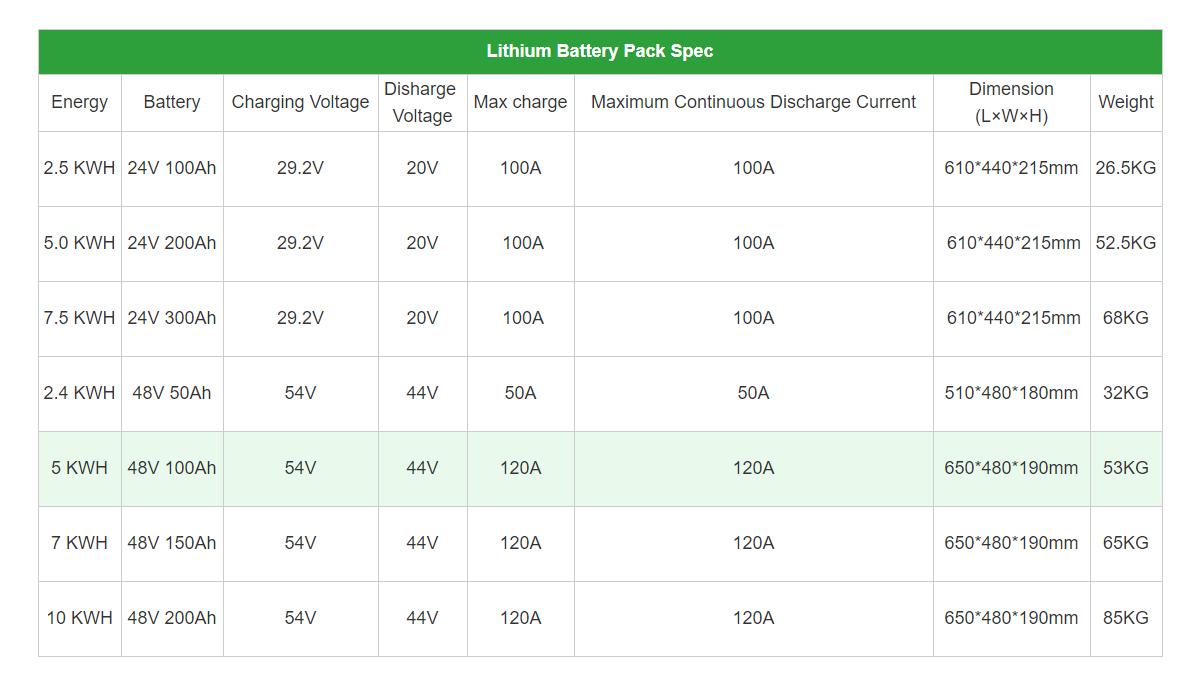Select the Energy column header
The height and width of the screenshot is (689, 1200).
click(80, 102)
